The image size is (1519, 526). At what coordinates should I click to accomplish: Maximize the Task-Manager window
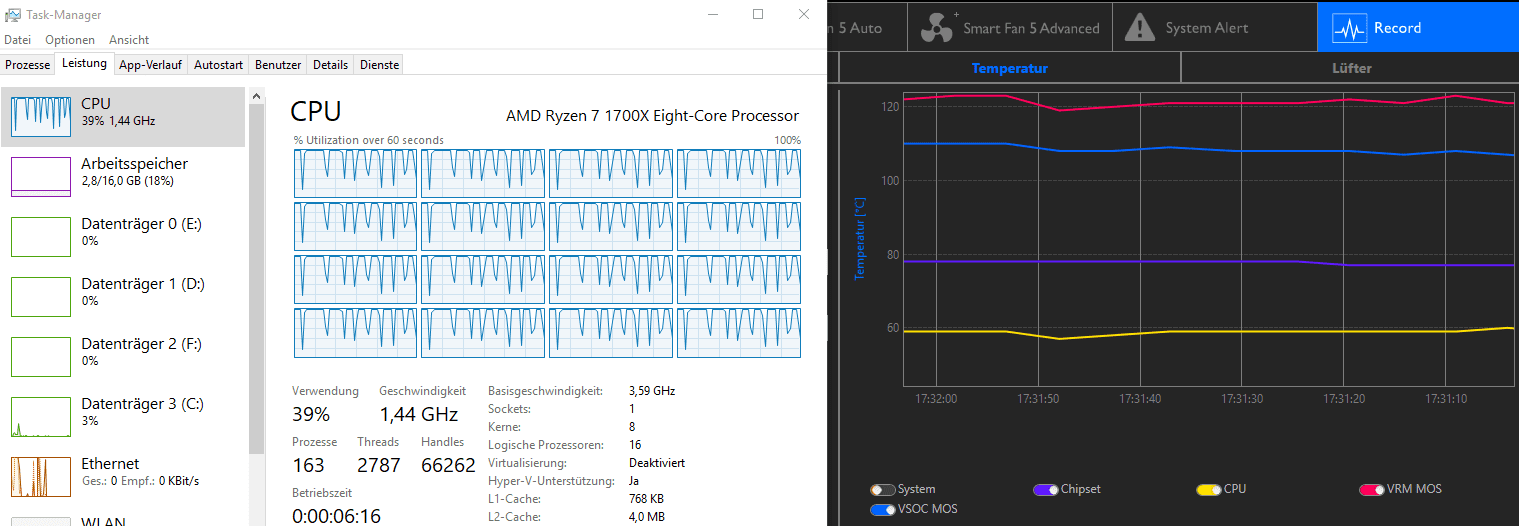[x=758, y=14]
